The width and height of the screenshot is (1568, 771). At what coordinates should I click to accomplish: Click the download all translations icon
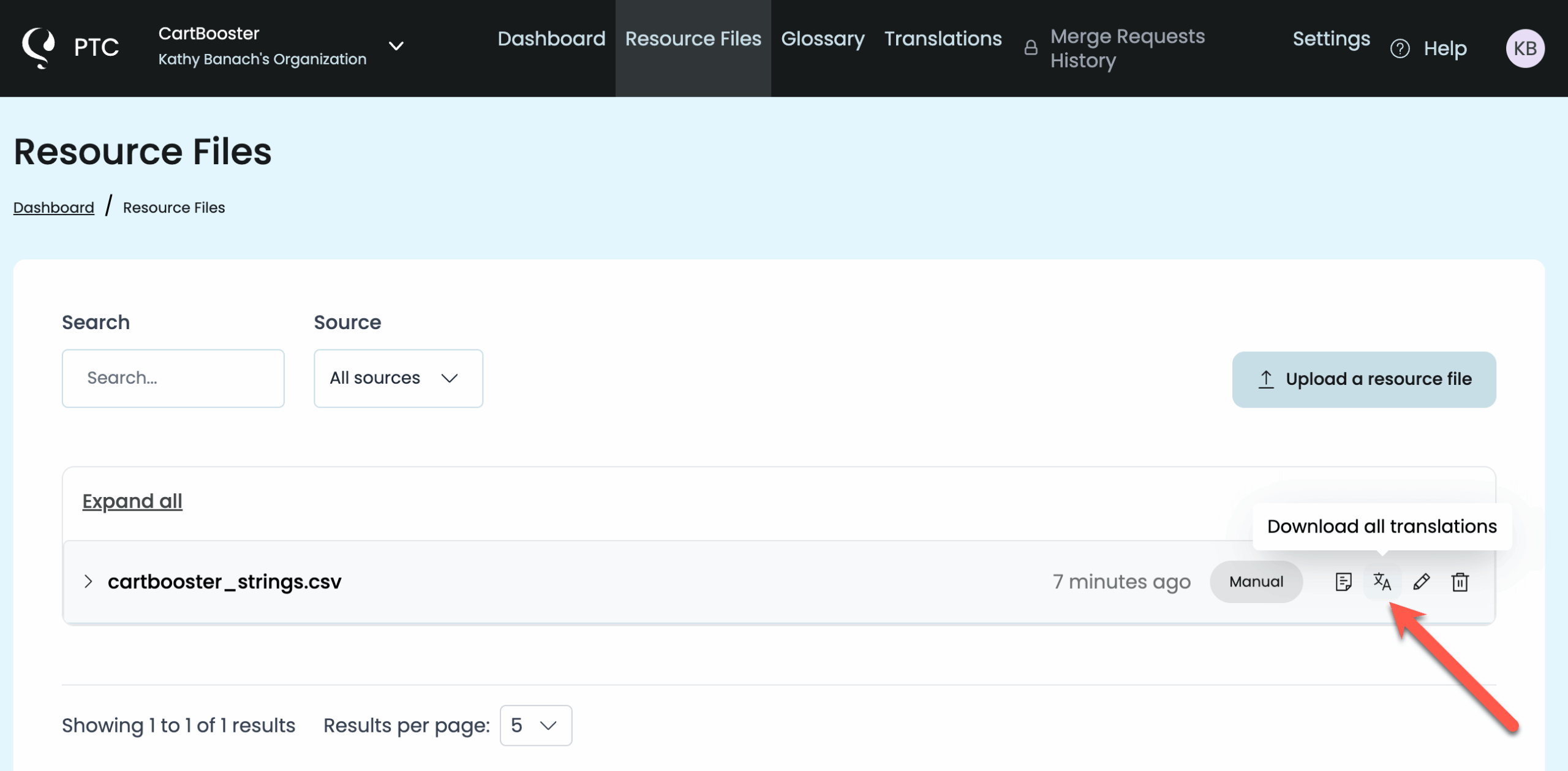pos(1382,581)
